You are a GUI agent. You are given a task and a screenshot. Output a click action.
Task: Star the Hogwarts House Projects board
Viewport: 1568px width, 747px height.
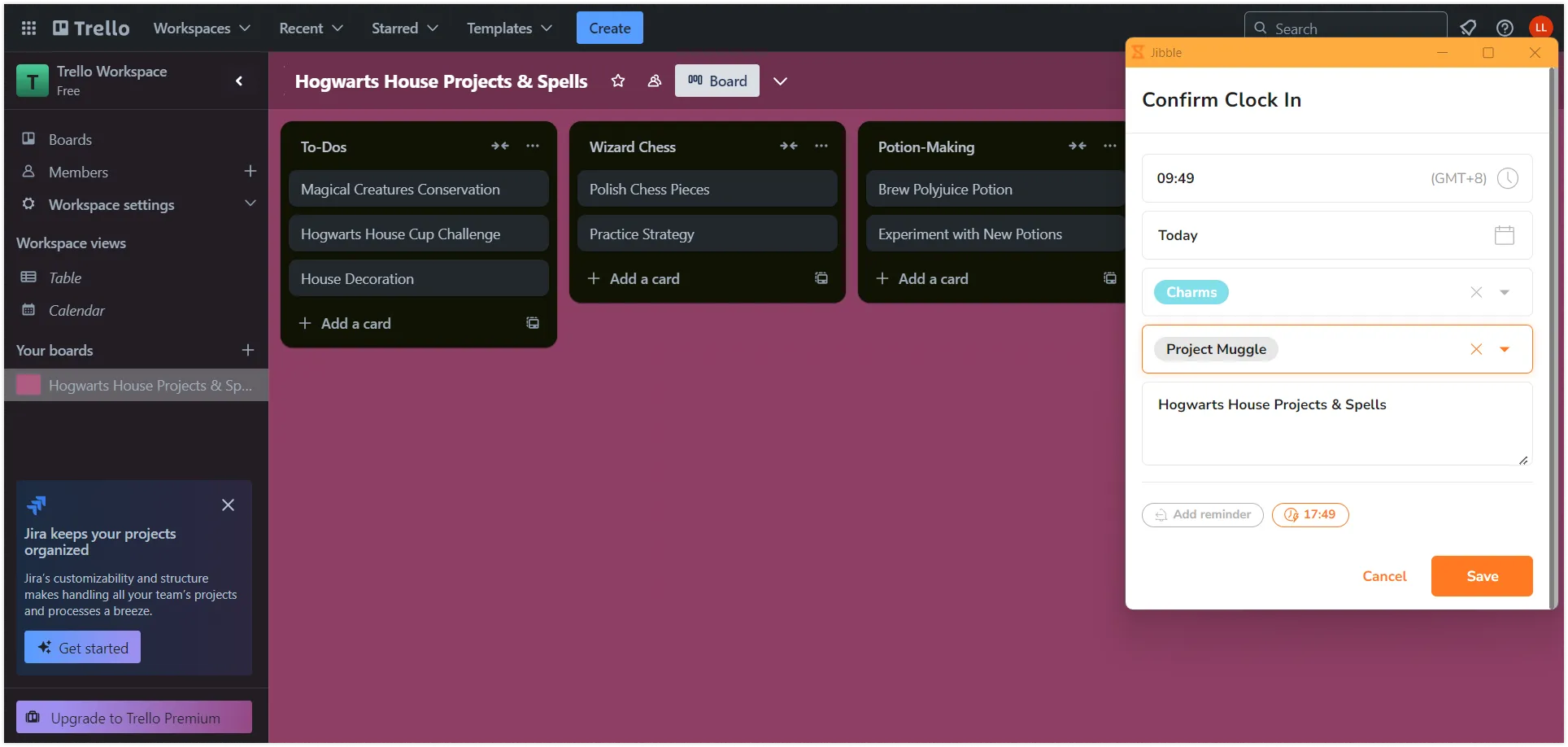coord(618,81)
